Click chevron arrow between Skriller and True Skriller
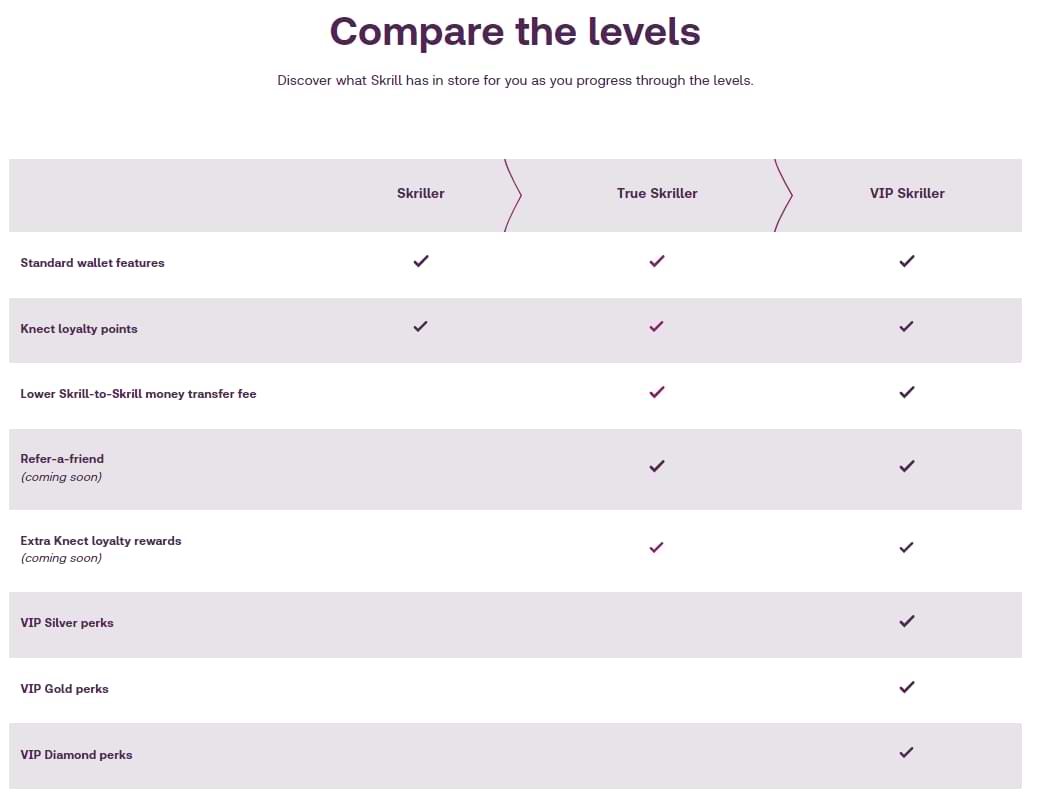Screen dimensions: 1041x800 pos(513,195)
